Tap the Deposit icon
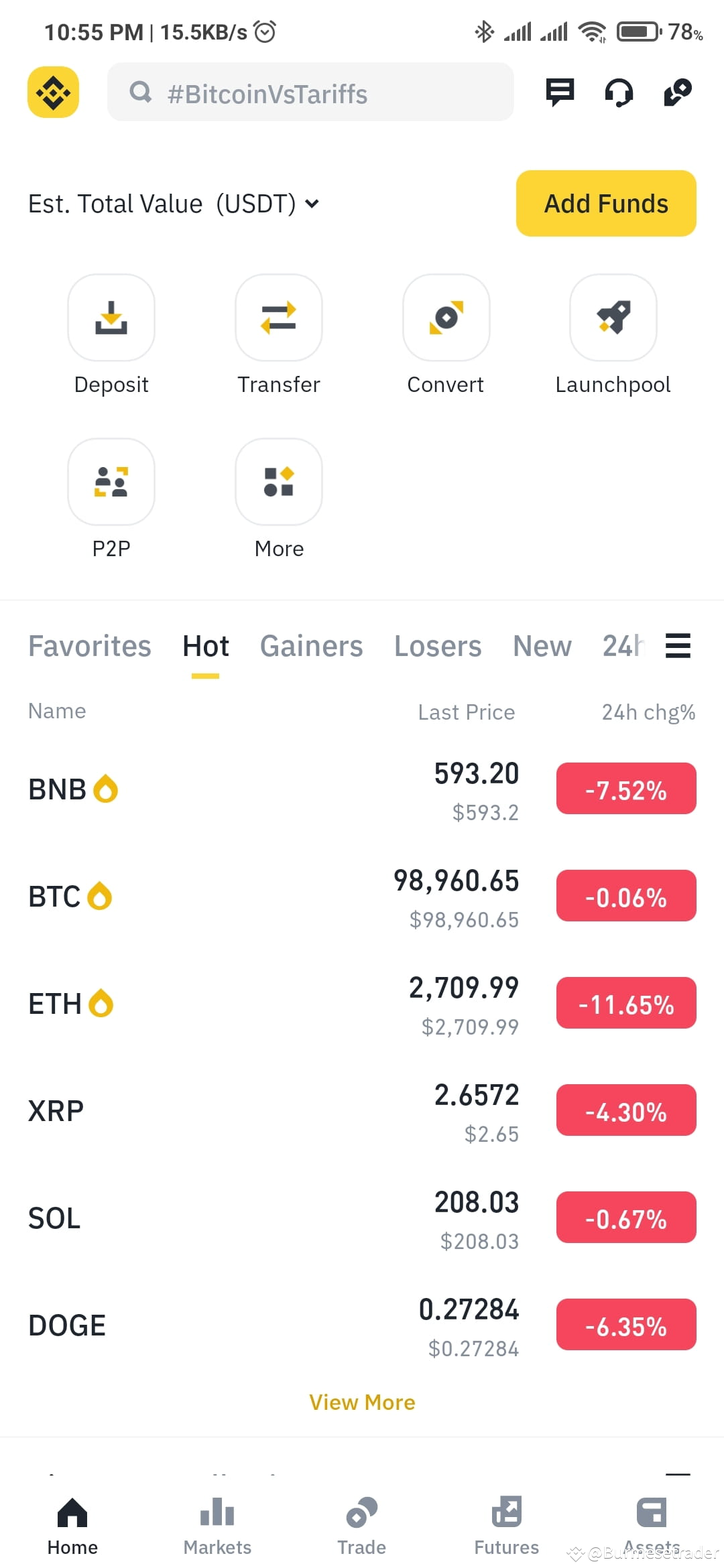The width and height of the screenshot is (724, 1568). click(111, 317)
